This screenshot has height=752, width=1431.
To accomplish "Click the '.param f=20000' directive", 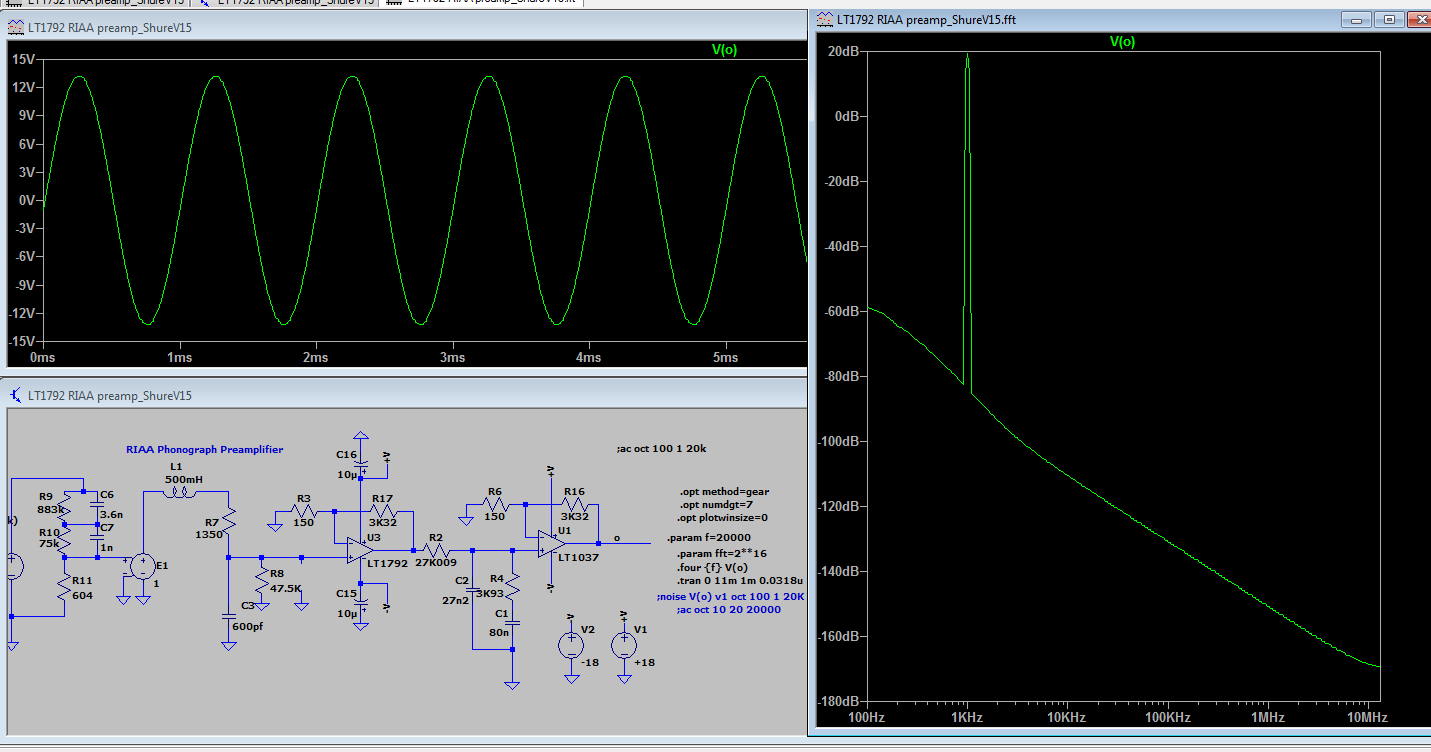I will coord(707,538).
